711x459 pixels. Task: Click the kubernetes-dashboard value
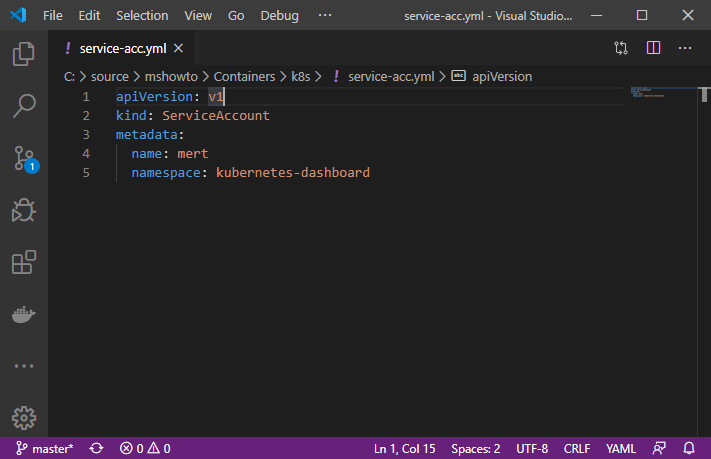(293, 173)
